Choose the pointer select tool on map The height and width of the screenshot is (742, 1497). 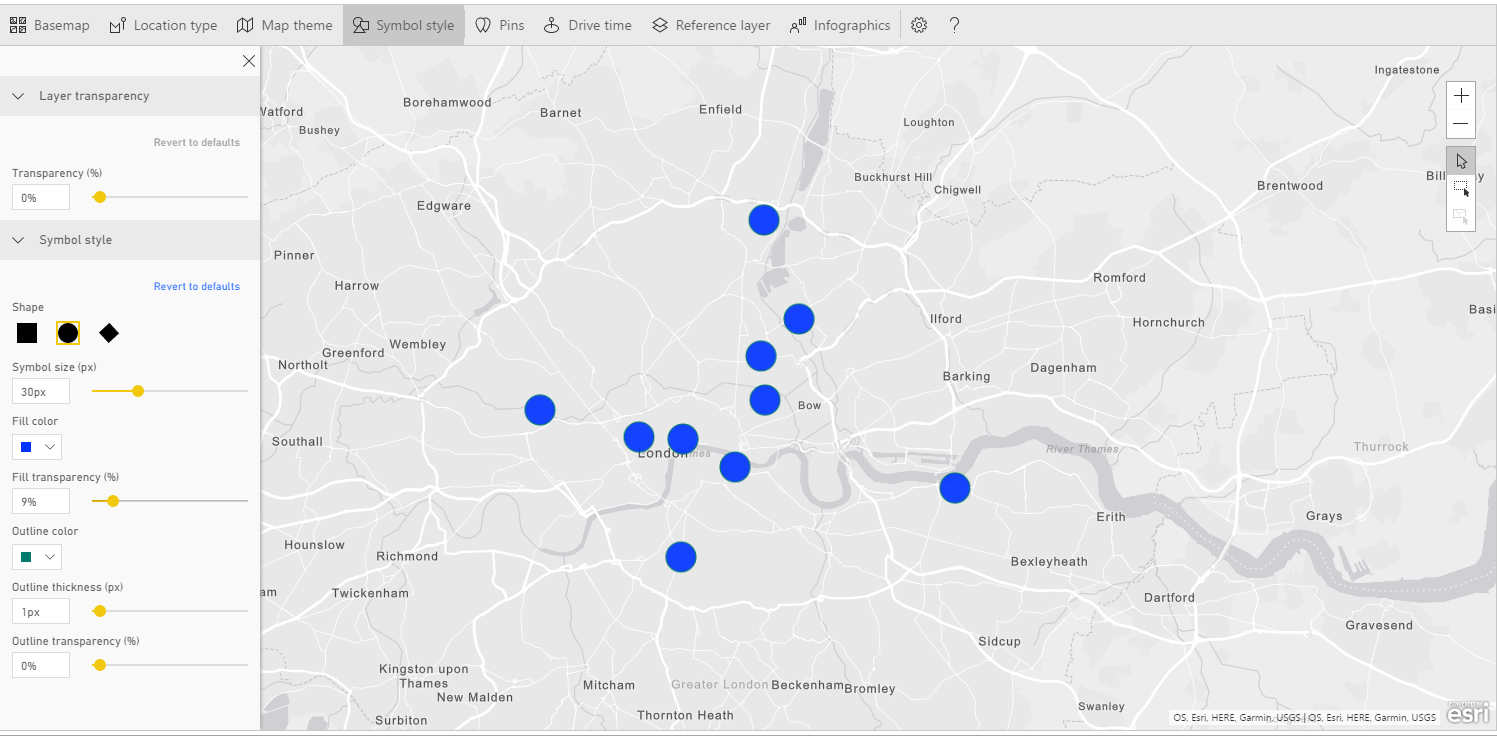pos(1461,161)
